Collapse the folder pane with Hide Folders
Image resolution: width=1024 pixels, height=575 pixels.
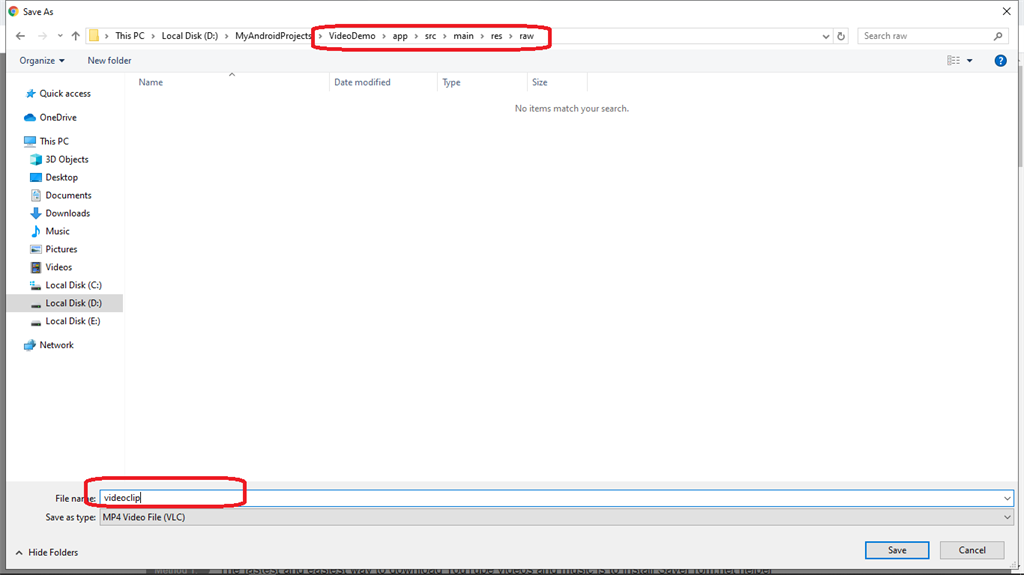(x=46, y=553)
